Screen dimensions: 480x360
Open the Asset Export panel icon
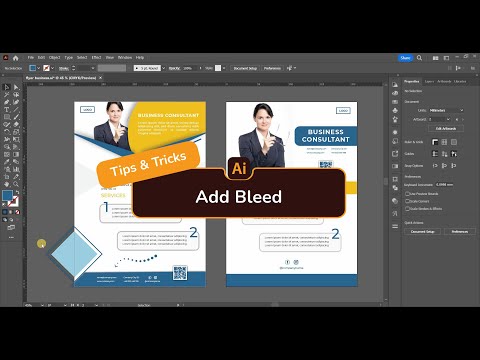pos(395,153)
